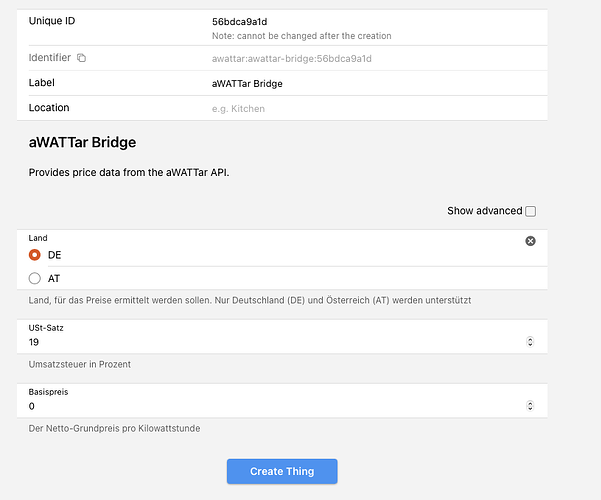Click the greyed-out identifier awattar:awattar-bridge:56bdca9a1d
The height and width of the screenshot is (500, 601).
292,59
